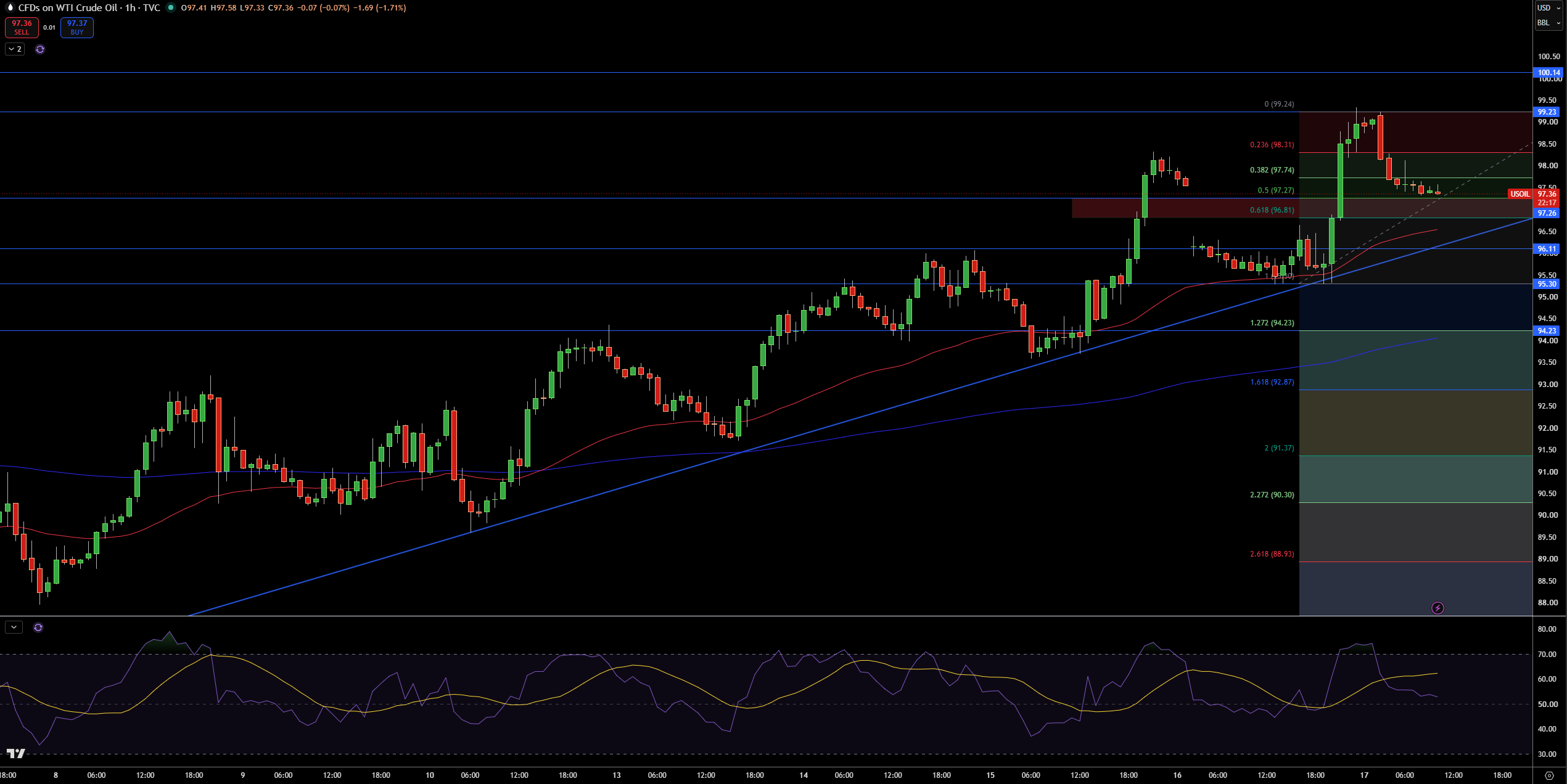This screenshot has width=1567, height=784.
Task: Expand the indicators legend showing 2
Action: pyautogui.click(x=15, y=49)
